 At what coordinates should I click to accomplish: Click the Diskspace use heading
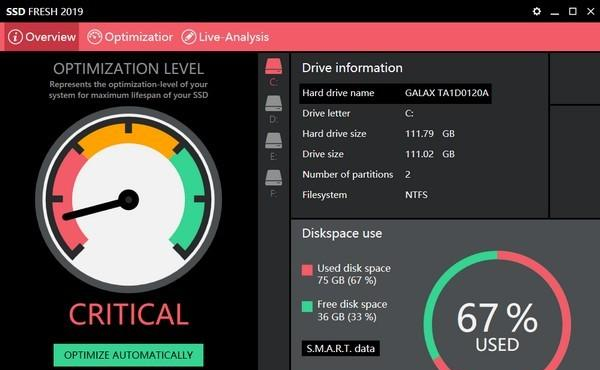[x=342, y=233]
